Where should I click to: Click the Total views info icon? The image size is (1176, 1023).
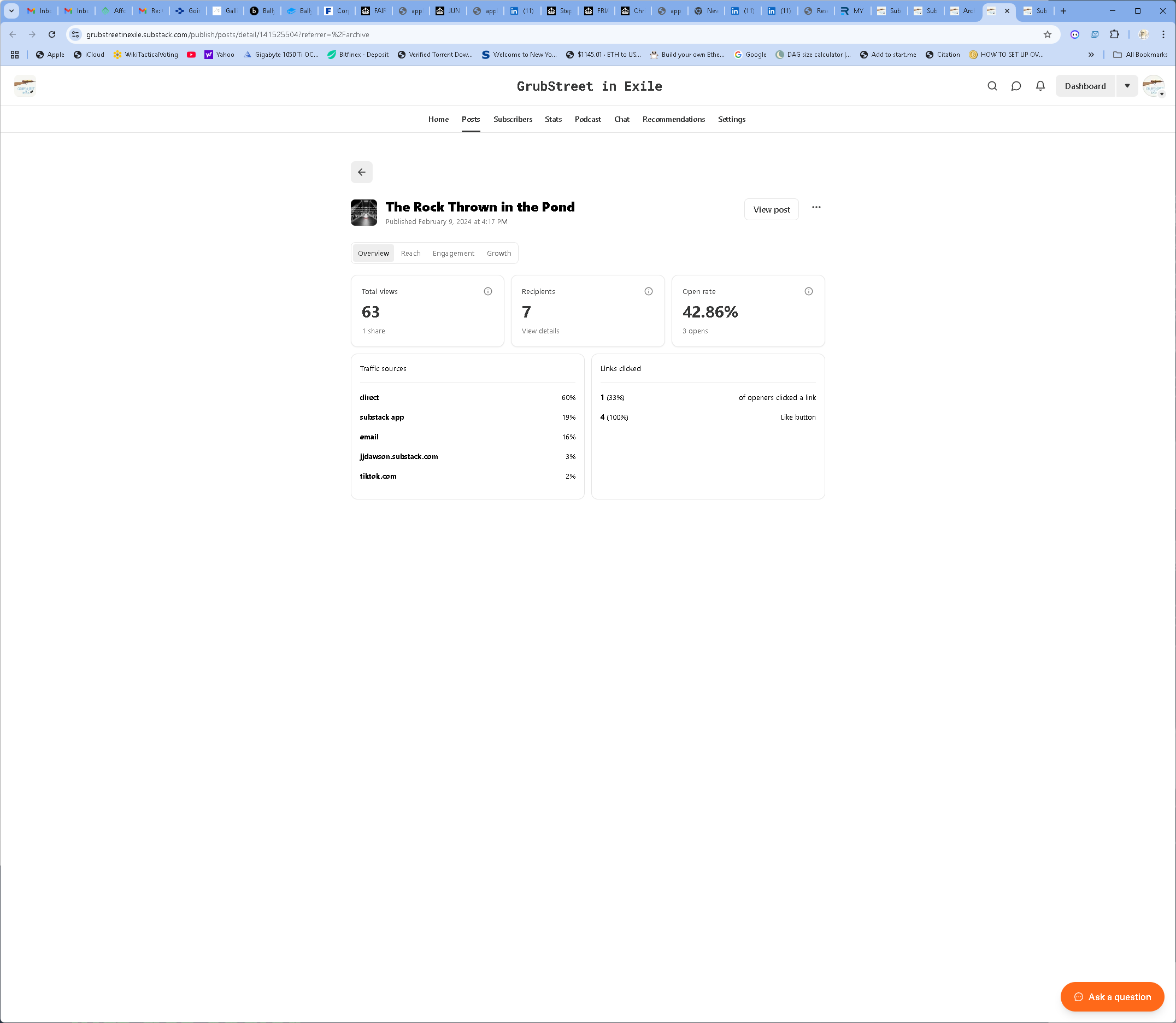tap(488, 291)
